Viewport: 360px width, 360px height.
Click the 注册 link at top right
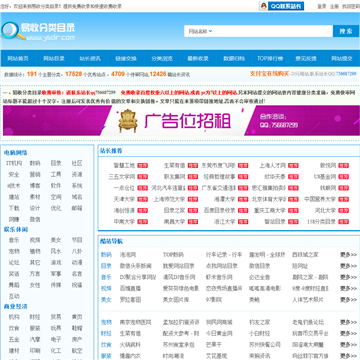[x=334, y=6]
